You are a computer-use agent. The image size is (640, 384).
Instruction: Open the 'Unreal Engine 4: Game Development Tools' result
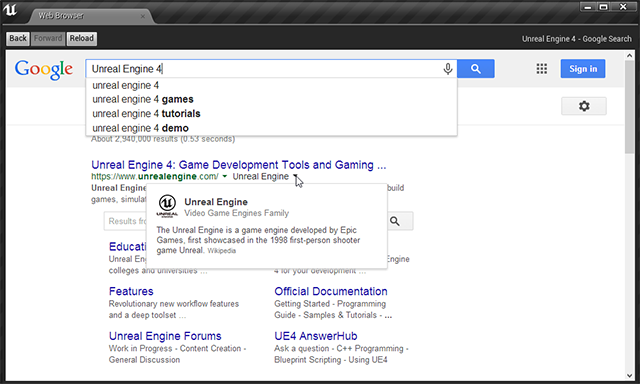click(238, 165)
